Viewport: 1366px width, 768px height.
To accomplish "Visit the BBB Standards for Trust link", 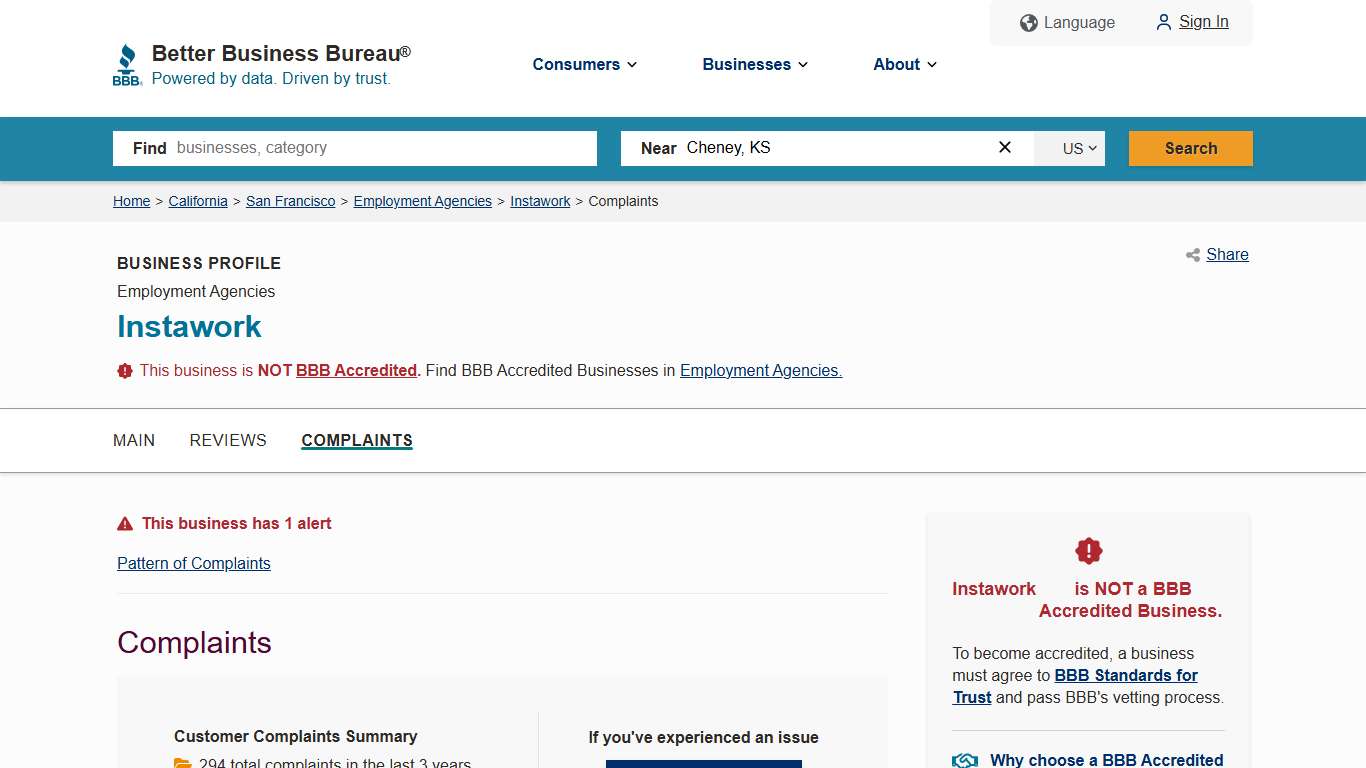I will [1125, 675].
